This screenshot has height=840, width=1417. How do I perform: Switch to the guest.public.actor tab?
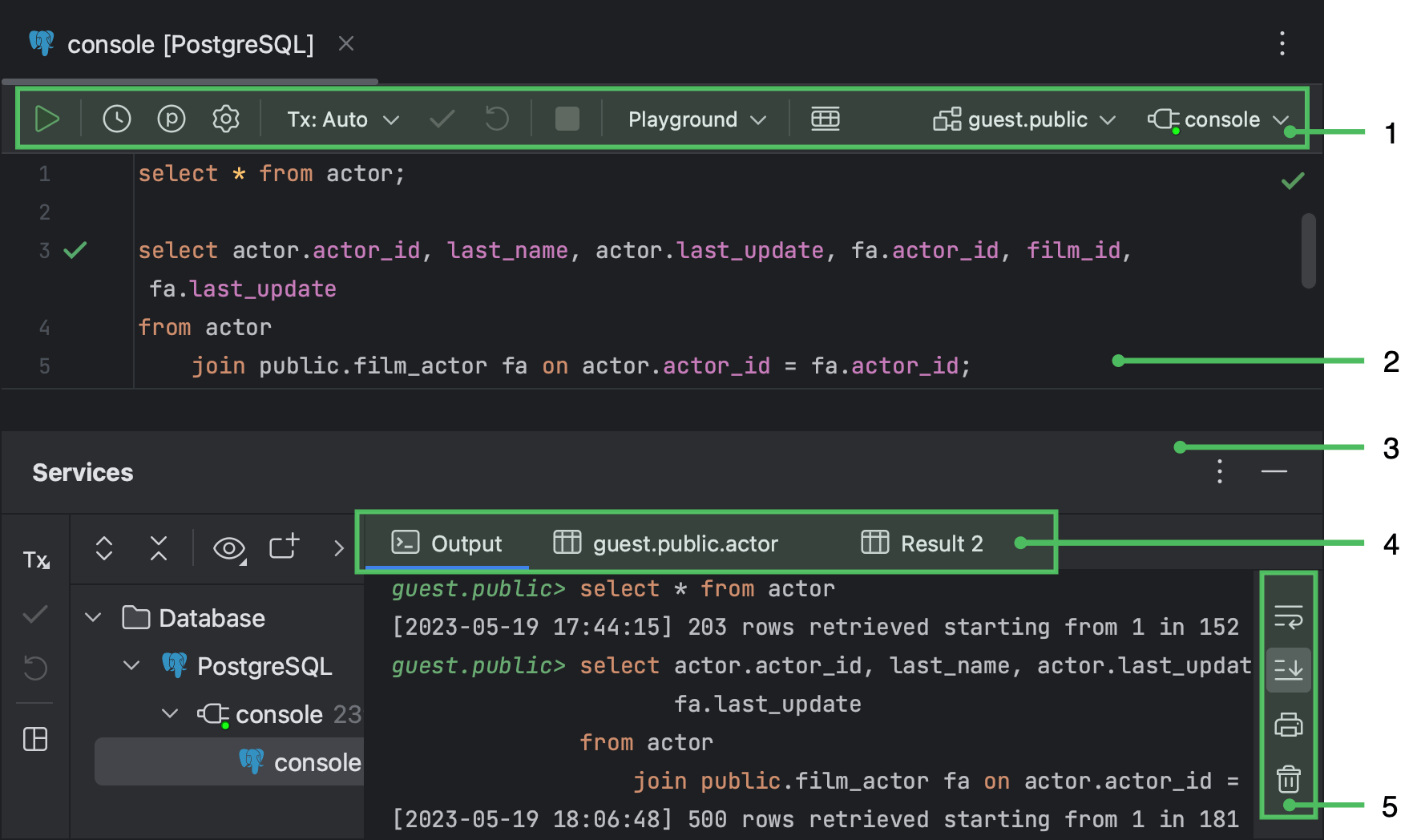685,543
